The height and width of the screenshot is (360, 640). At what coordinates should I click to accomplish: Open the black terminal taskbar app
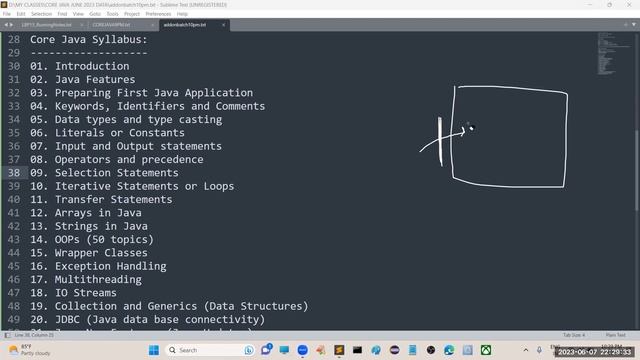357,350
